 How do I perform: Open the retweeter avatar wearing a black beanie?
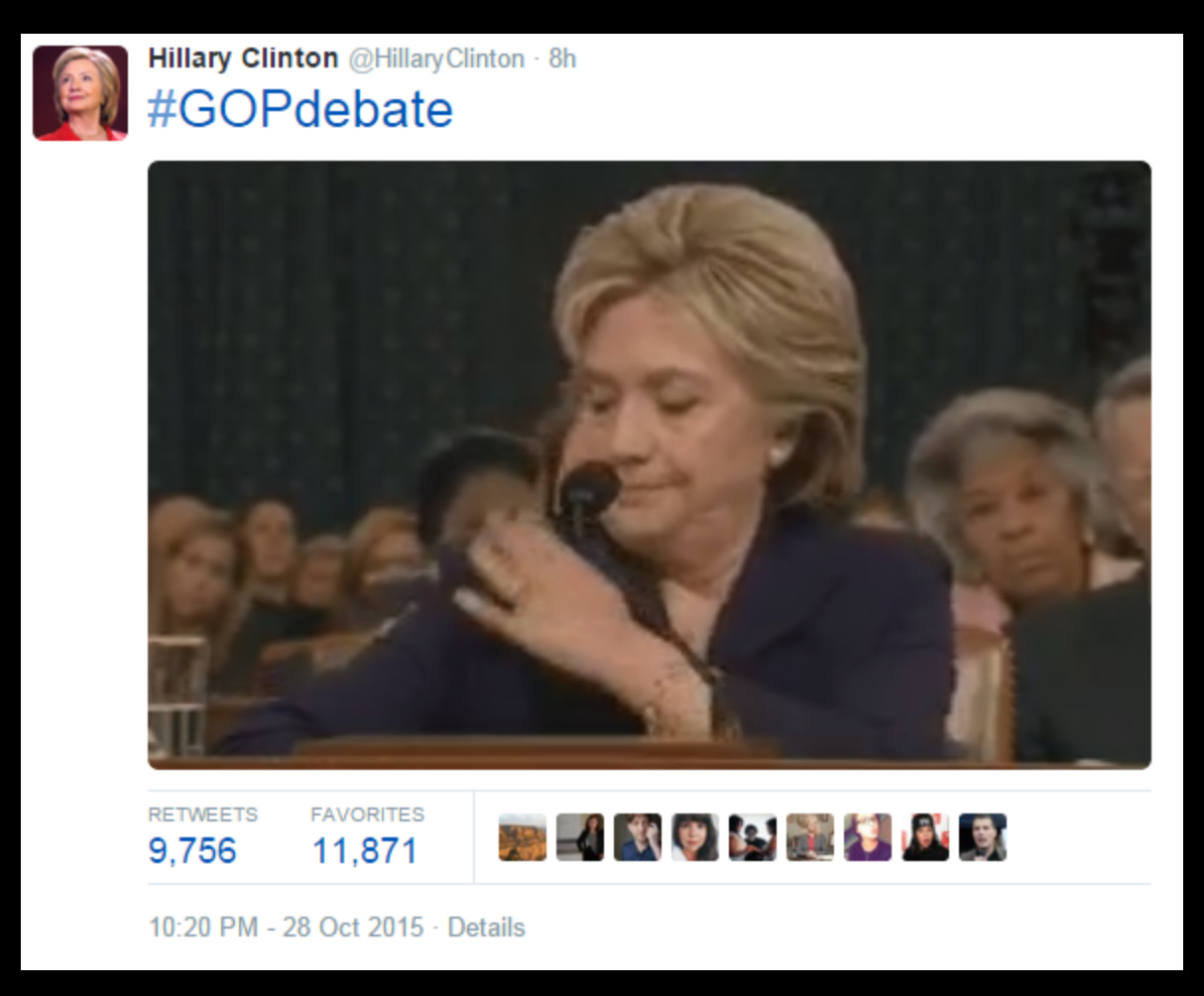coord(924,837)
